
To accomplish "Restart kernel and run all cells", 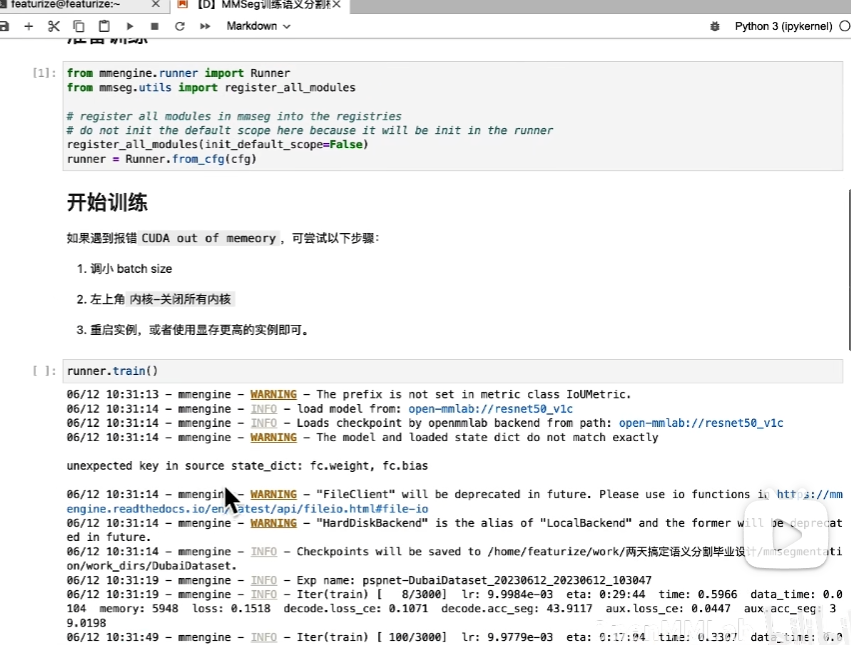I will (205, 26).
